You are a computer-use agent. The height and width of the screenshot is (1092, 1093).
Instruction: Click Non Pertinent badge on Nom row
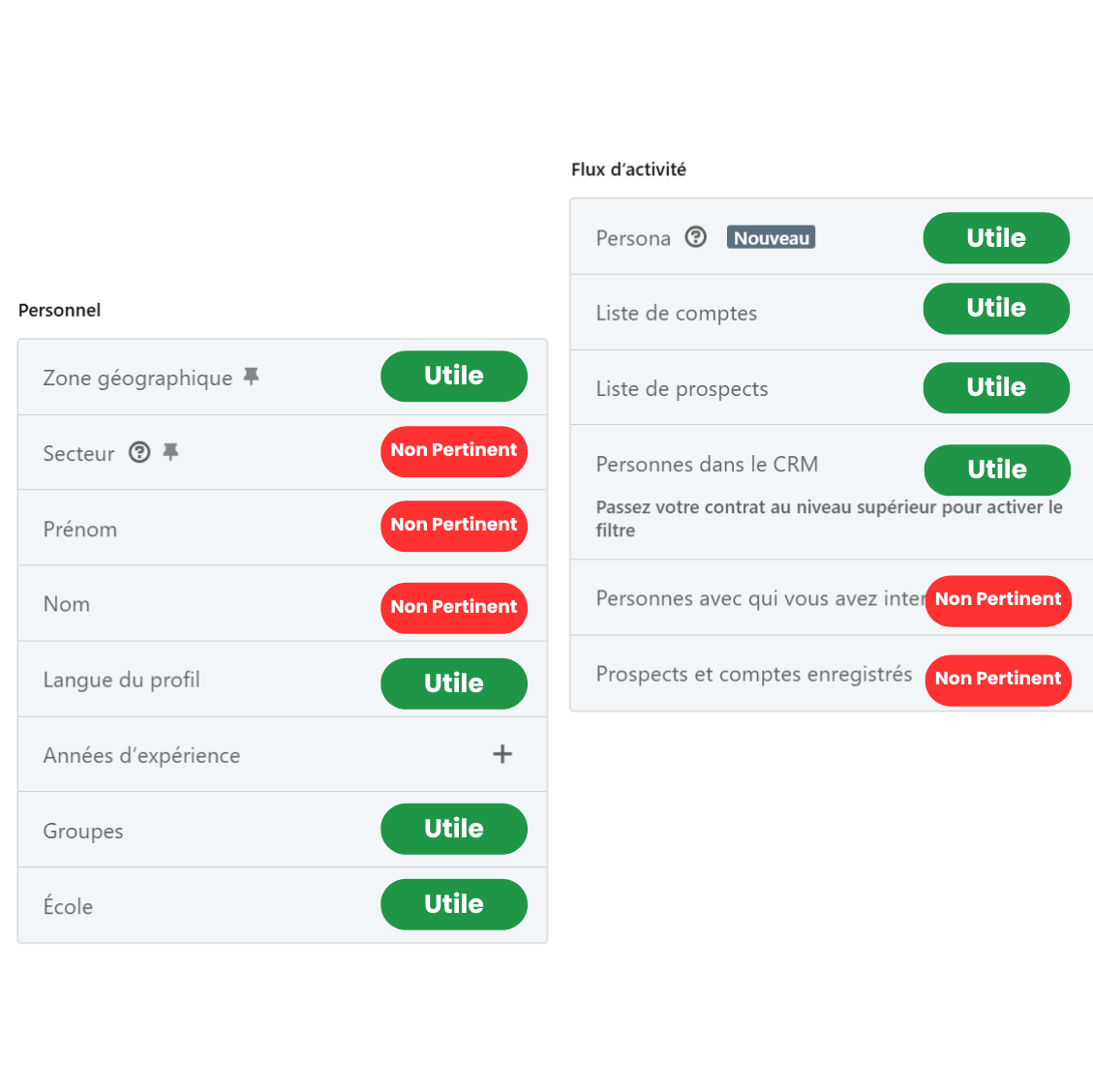coord(453,607)
